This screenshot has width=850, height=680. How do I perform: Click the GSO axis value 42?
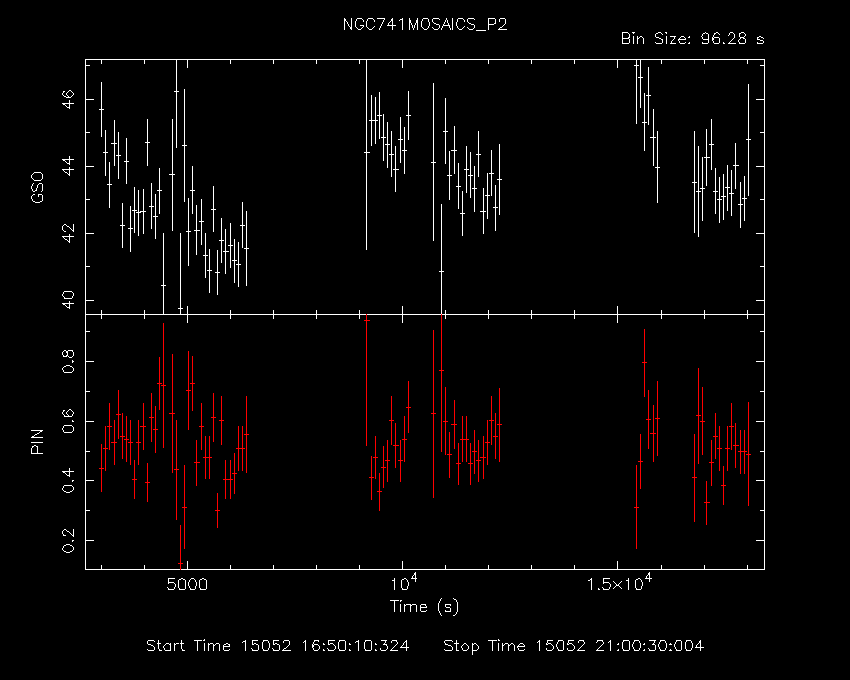pyautogui.click(x=68, y=233)
